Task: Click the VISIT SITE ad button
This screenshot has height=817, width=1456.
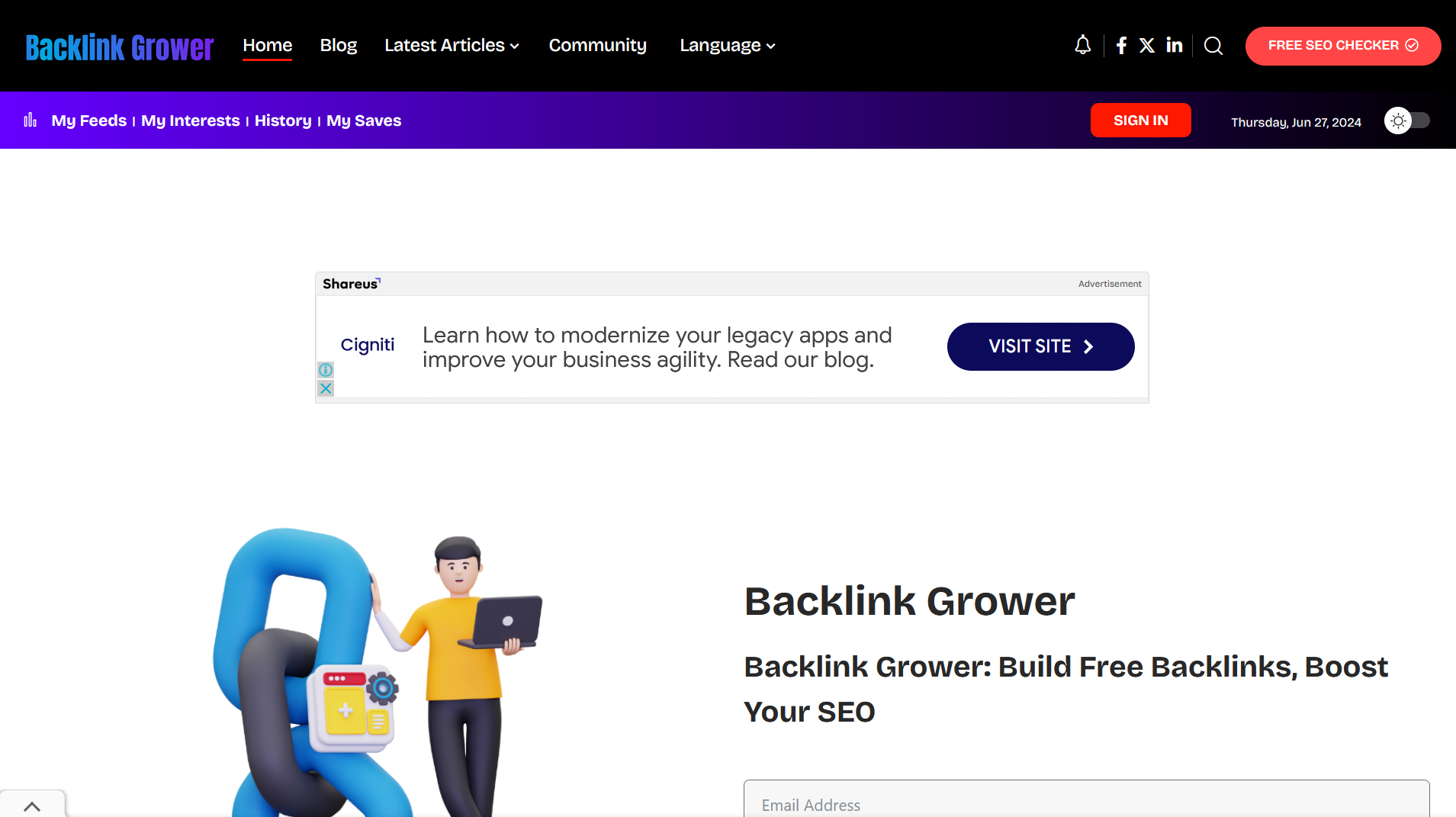Action: (x=1041, y=346)
